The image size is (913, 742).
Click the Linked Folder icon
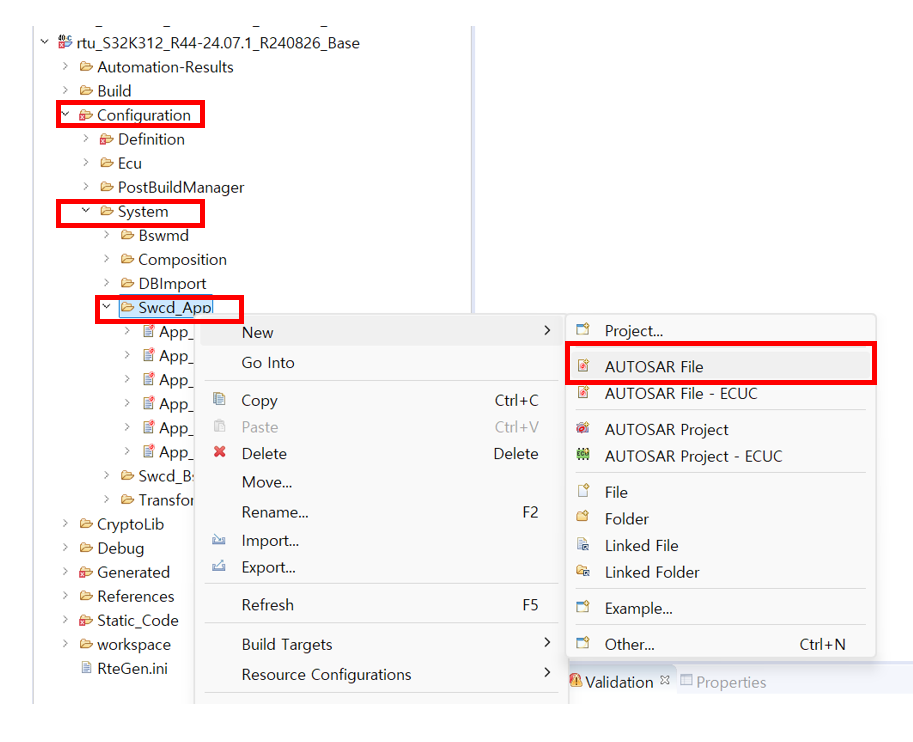coord(583,572)
